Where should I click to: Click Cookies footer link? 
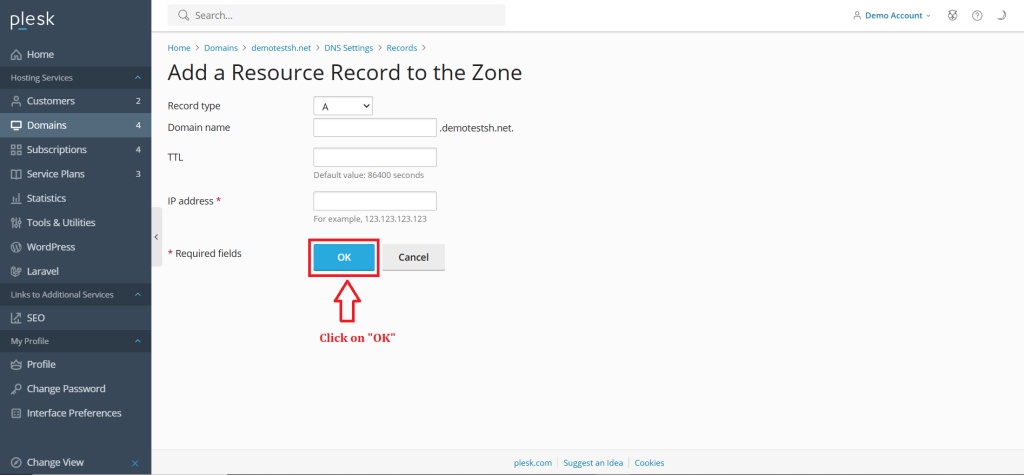(649, 463)
